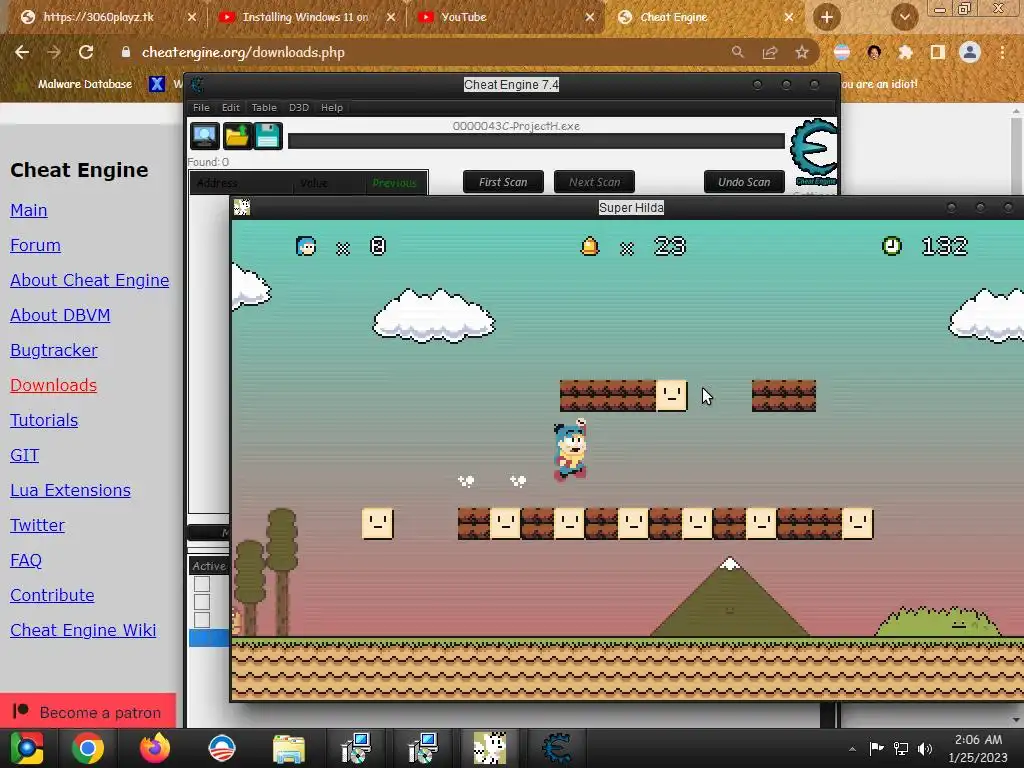Show hidden tray icons arrow
The image size is (1024, 768).
852,749
